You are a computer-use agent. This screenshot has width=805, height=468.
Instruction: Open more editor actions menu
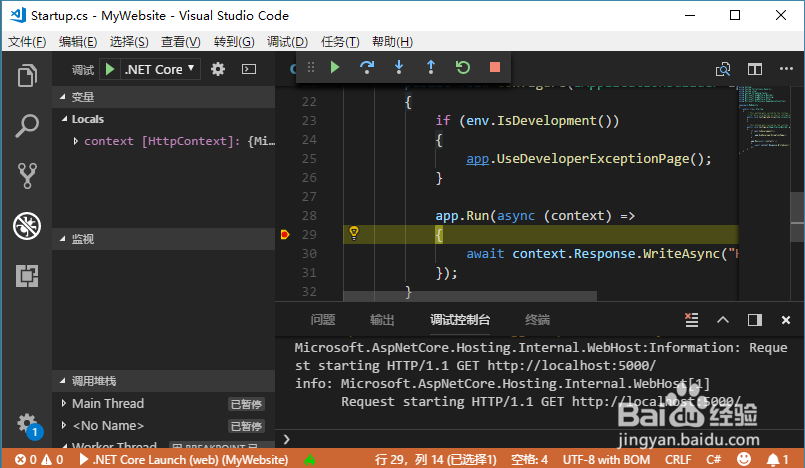click(x=786, y=69)
